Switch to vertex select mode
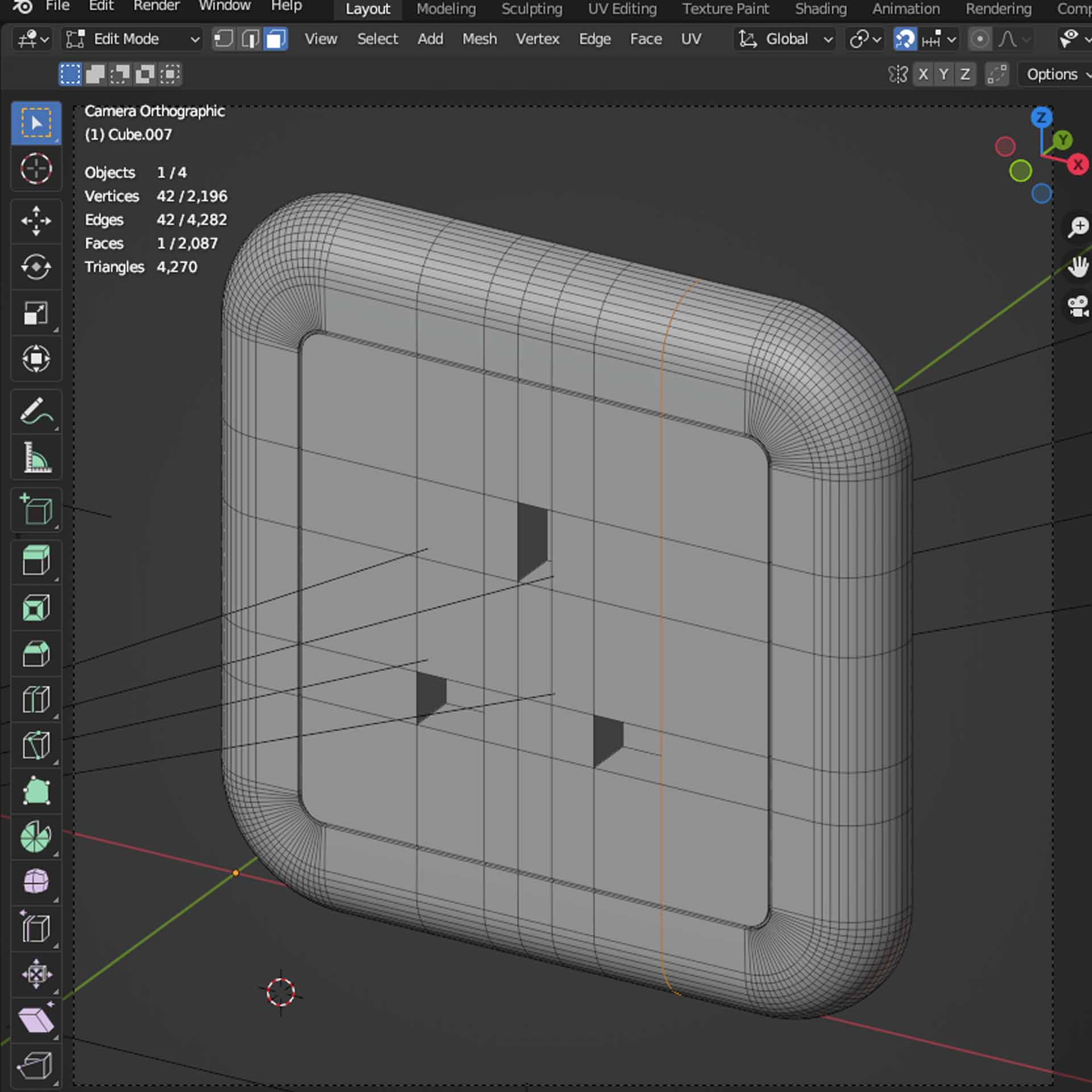 tap(224, 39)
